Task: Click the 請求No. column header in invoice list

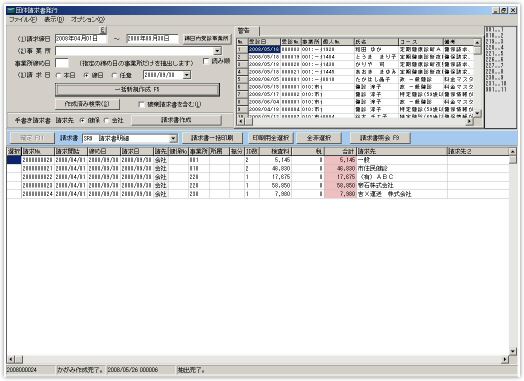Action: tap(38, 151)
